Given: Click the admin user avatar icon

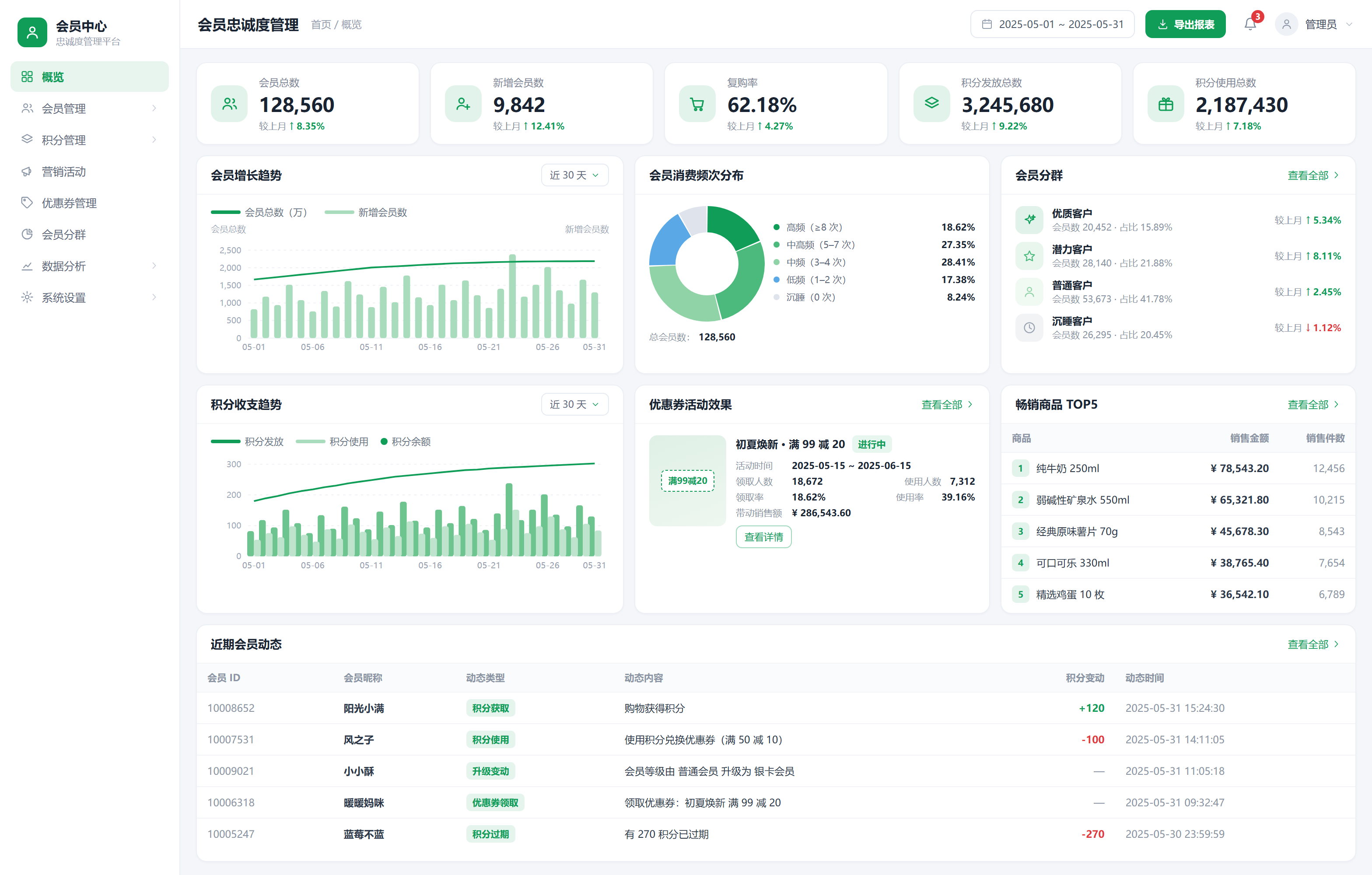Looking at the screenshot, I should coord(1286,24).
